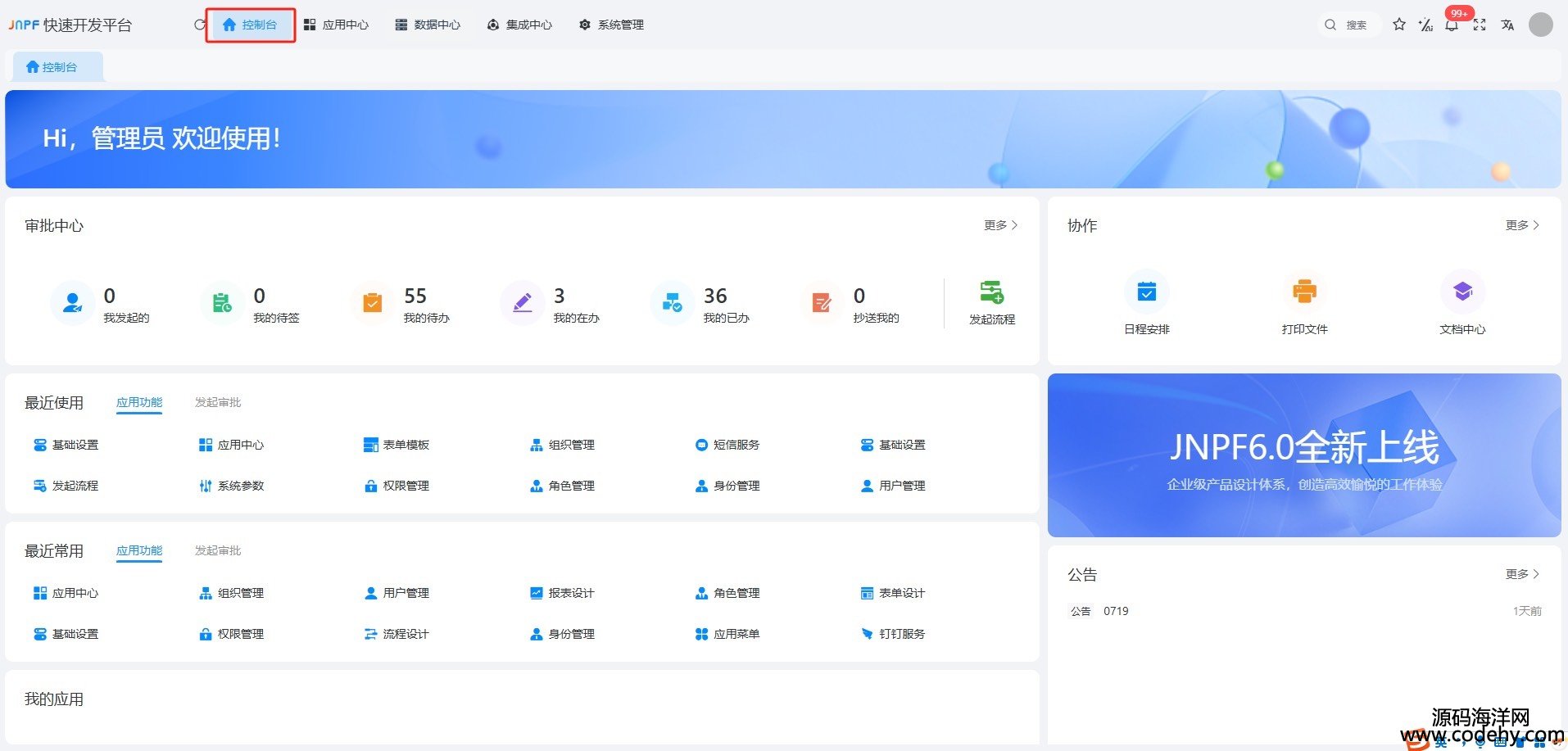Open 组织管理 in 最近使用

tap(562, 445)
